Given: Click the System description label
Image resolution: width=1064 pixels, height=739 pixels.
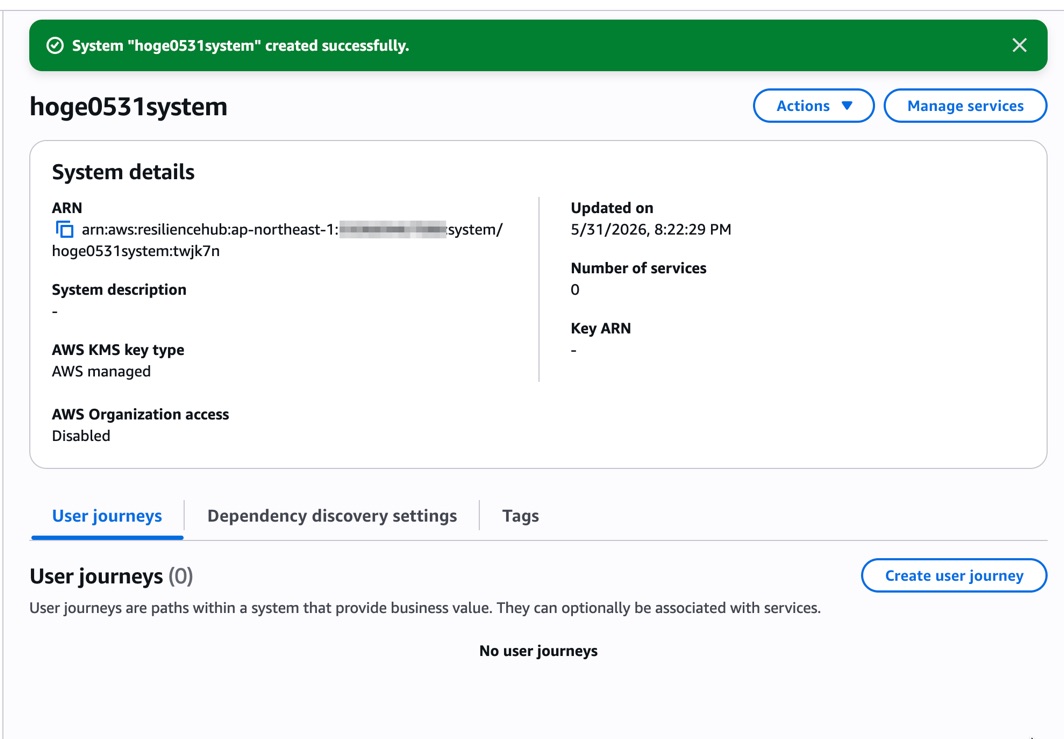Looking at the screenshot, I should pos(119,290).
